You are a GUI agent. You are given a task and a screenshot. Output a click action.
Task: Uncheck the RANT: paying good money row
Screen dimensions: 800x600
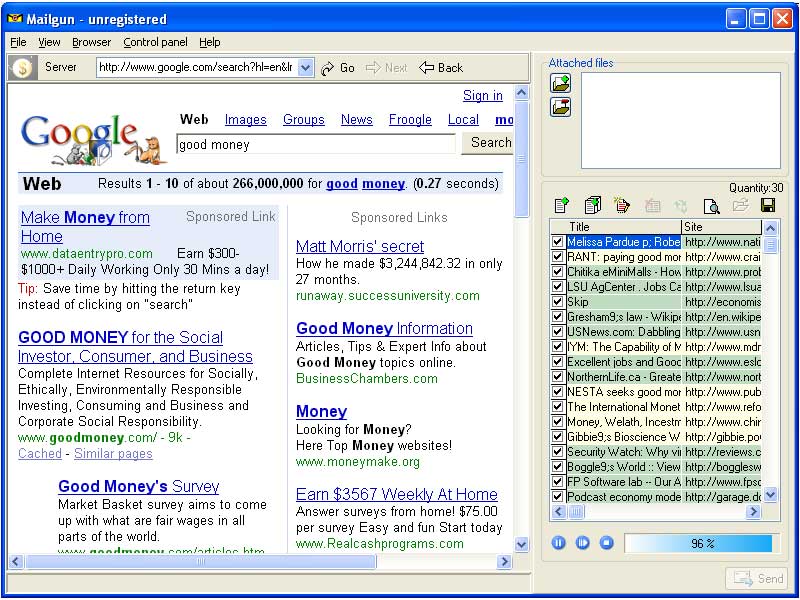click(558, 257)
